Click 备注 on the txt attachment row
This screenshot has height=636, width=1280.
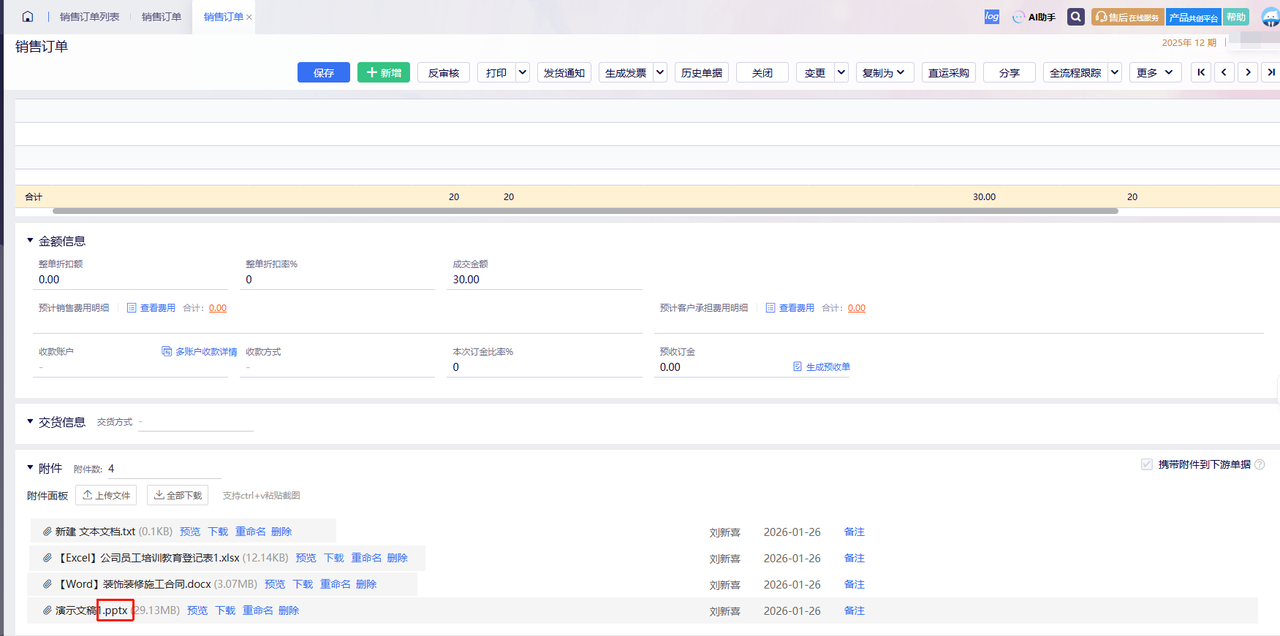coord(854,532)
